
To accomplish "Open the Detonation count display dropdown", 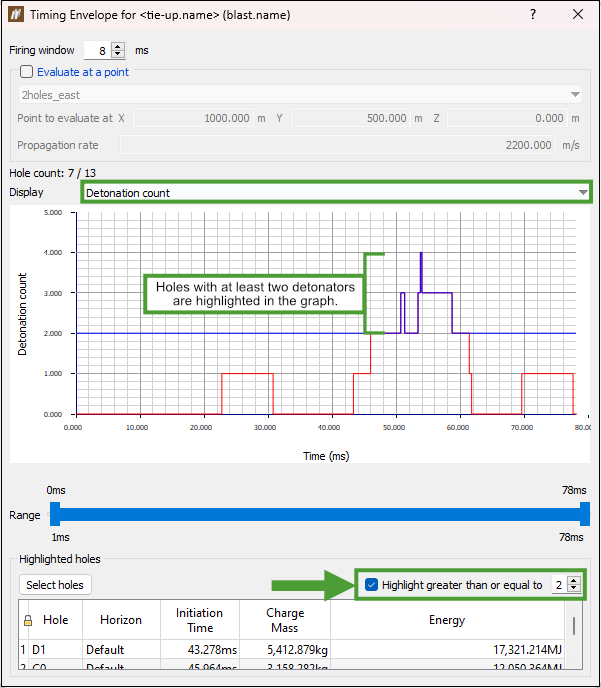I will point(337,193).
